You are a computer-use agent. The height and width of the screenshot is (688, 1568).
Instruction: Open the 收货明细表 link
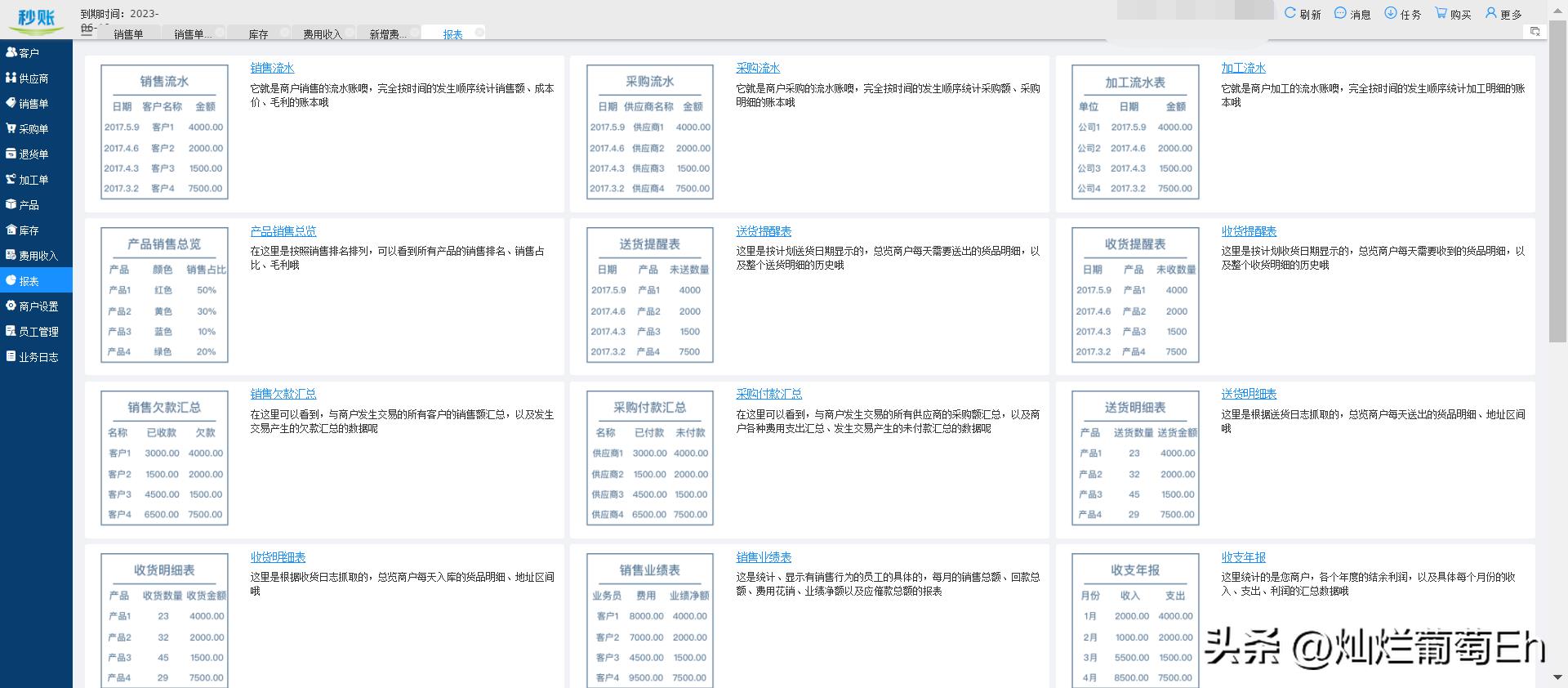278,557
